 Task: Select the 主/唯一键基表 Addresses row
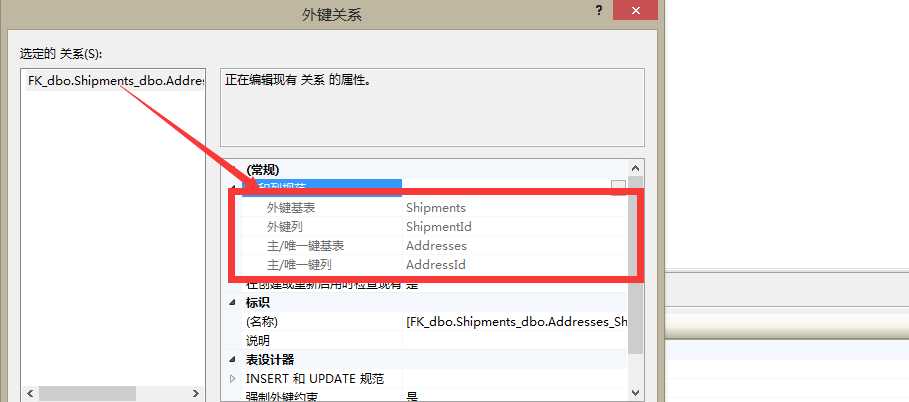pyautogui.click(x=428, y=246)
